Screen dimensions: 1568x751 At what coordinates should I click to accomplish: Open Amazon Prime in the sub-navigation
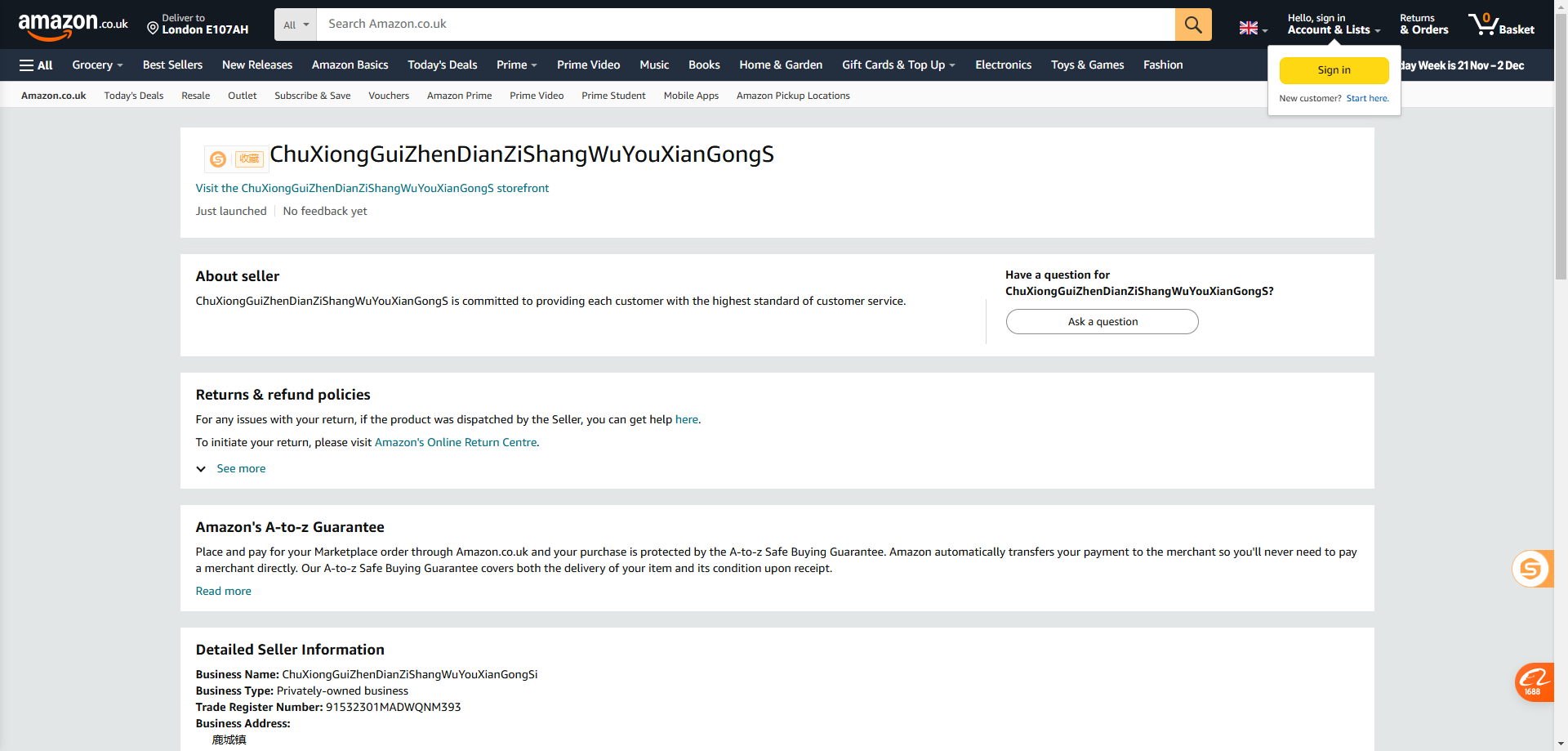pyautogui.click(x=459, y=96)
